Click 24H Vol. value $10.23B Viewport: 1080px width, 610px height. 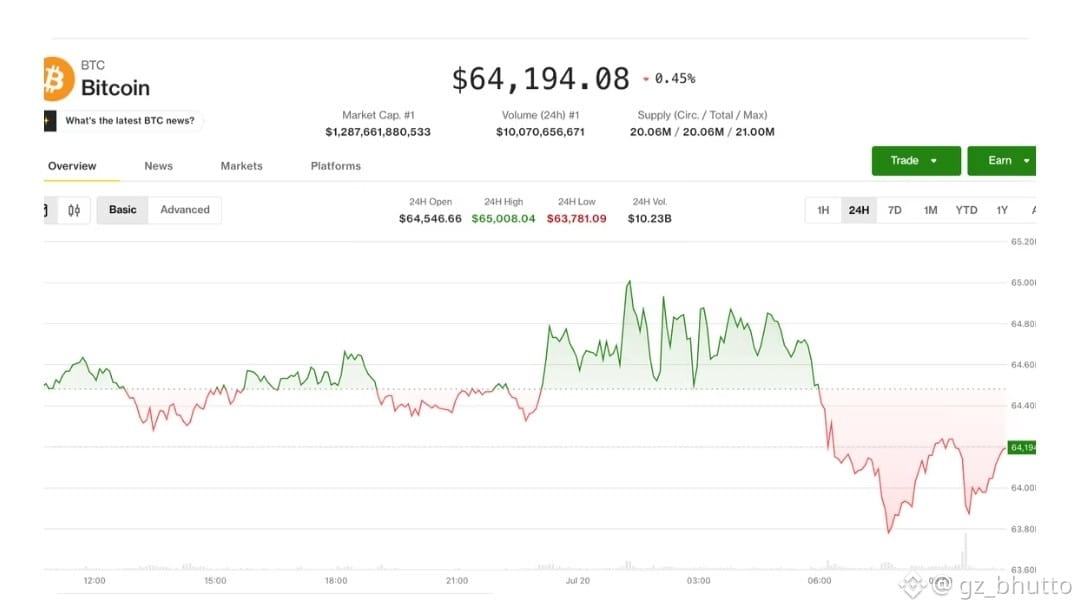coord(650,218)
